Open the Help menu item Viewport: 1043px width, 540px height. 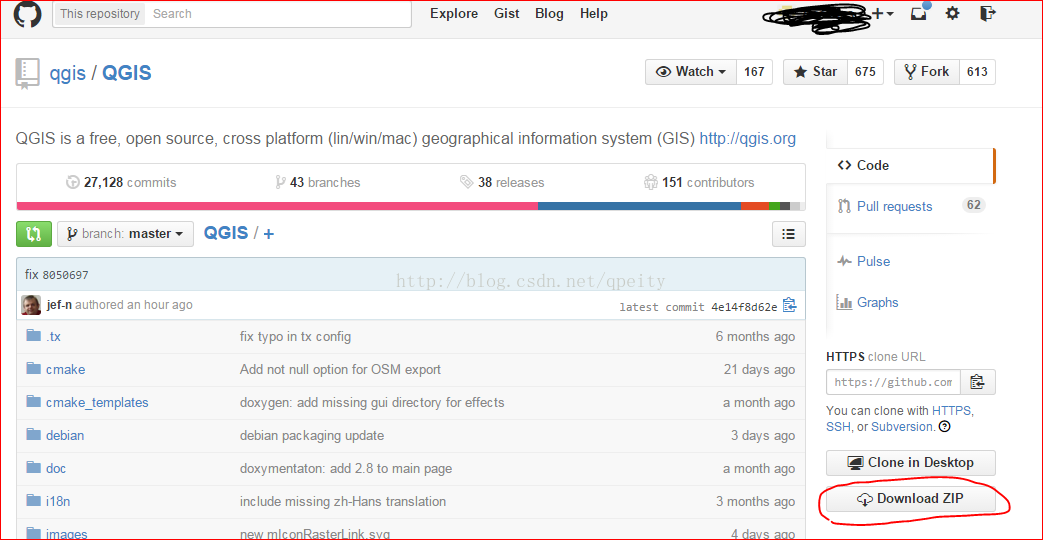tap(594, 13)
